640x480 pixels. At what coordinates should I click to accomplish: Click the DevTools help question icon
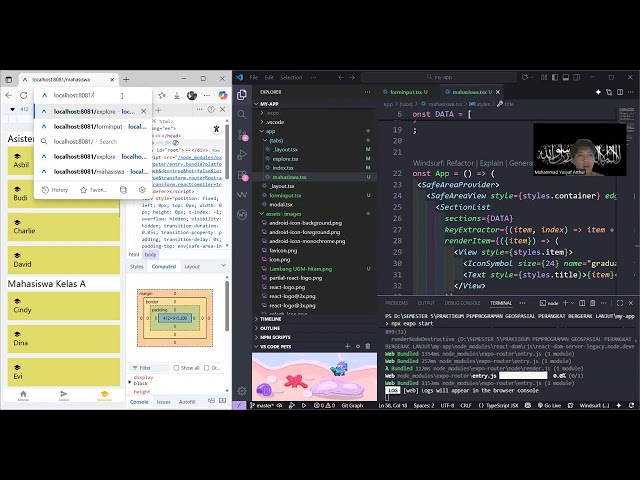[x=211, y=109]
